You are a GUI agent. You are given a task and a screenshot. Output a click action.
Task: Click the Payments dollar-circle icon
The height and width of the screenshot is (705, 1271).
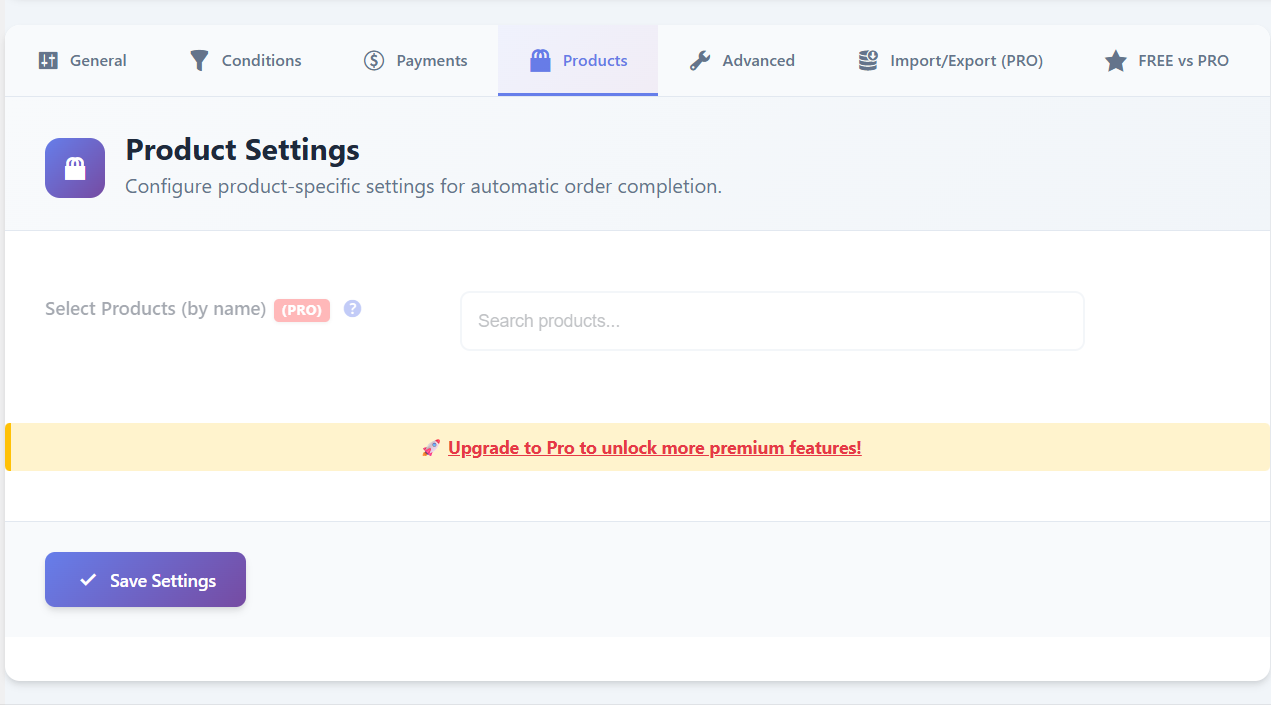coord(374,61)
